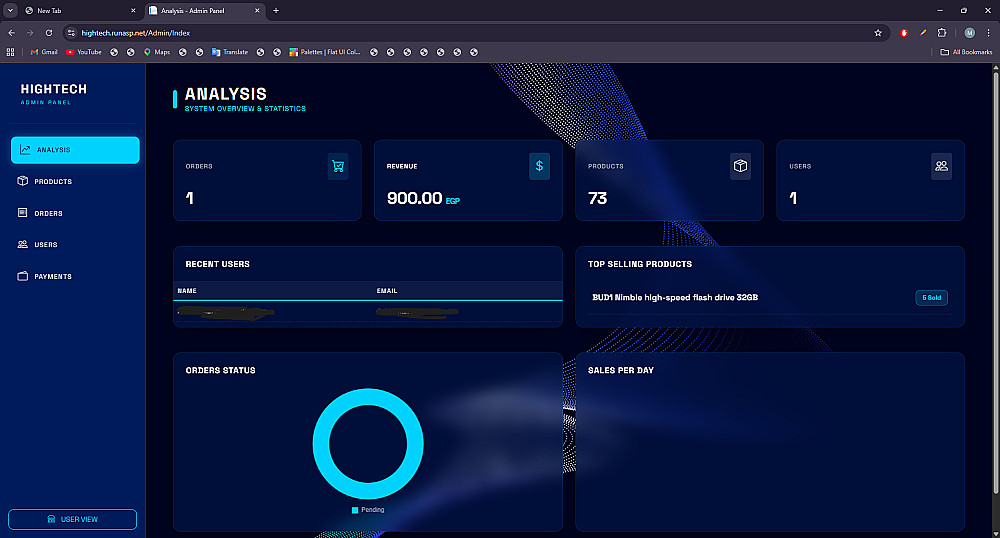Open the Products sidebar item
The height and width of the screenshot is (538, 1000).
pos(75,182)
